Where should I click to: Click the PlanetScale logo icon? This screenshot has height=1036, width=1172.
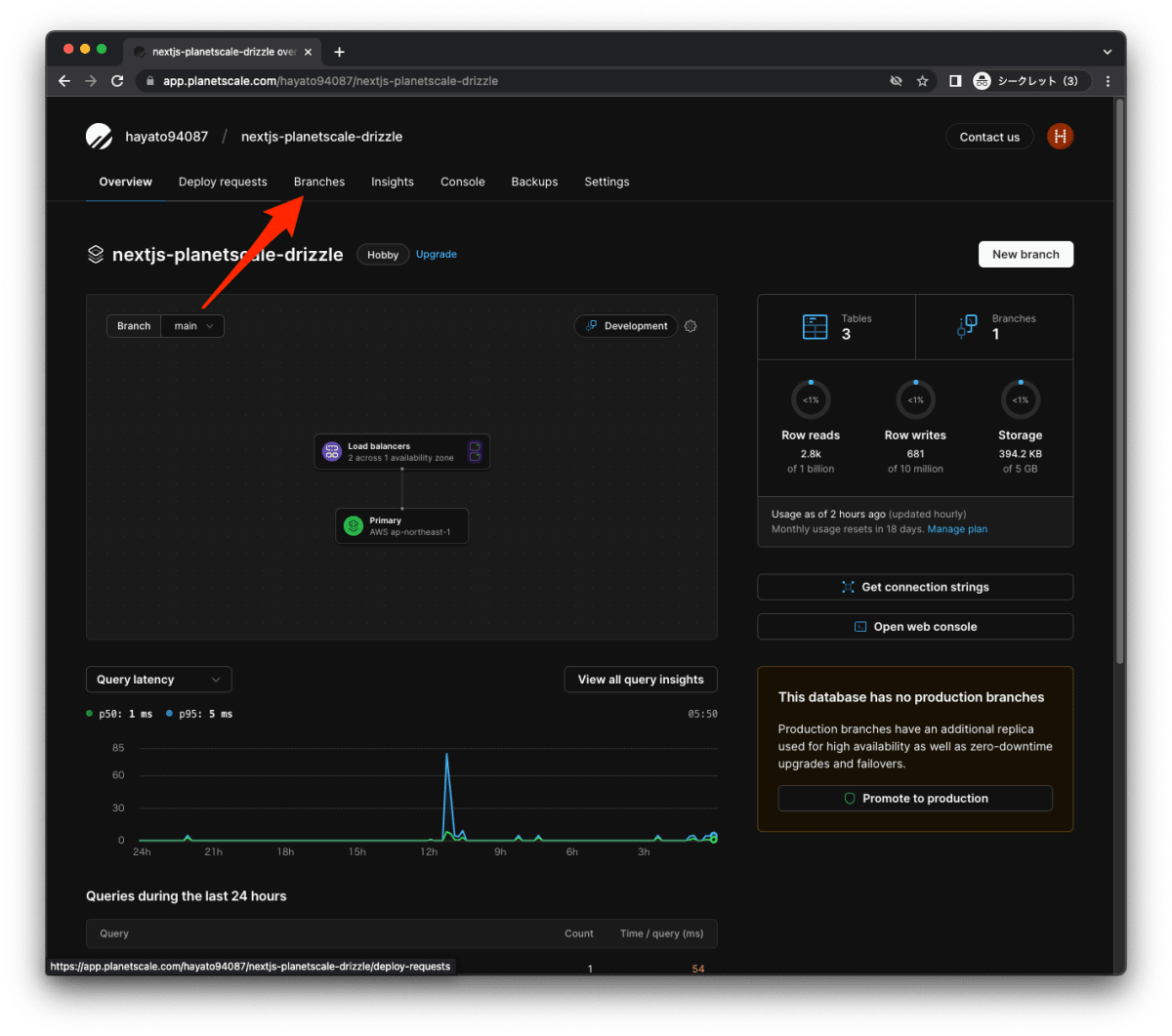pyautogui.click(x=99, y=137)
